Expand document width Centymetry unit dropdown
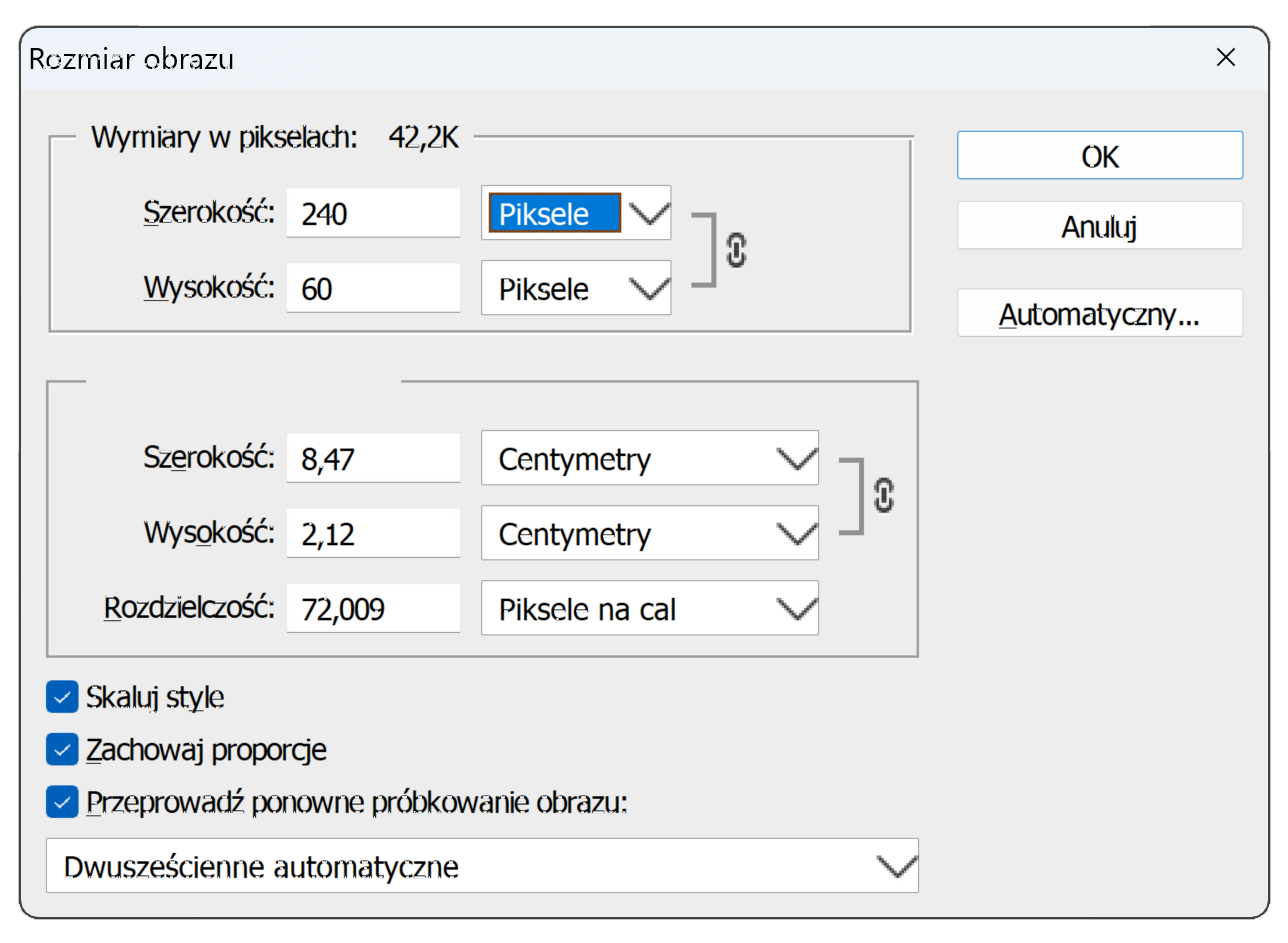This screenshot has width=1288, height=943. (649, 459)
